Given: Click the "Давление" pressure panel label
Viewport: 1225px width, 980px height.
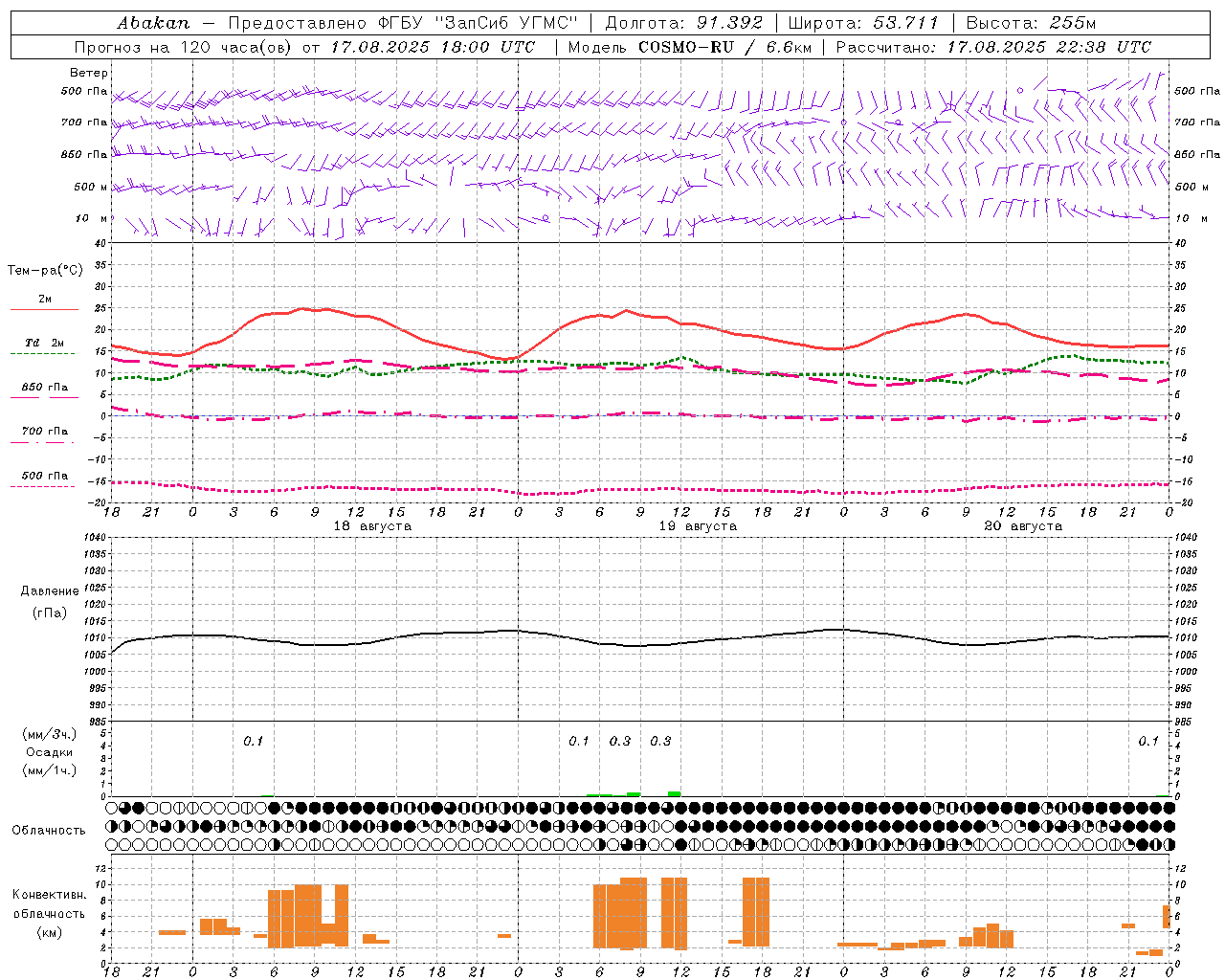Looking at the screenshot, I should [50, 591].
